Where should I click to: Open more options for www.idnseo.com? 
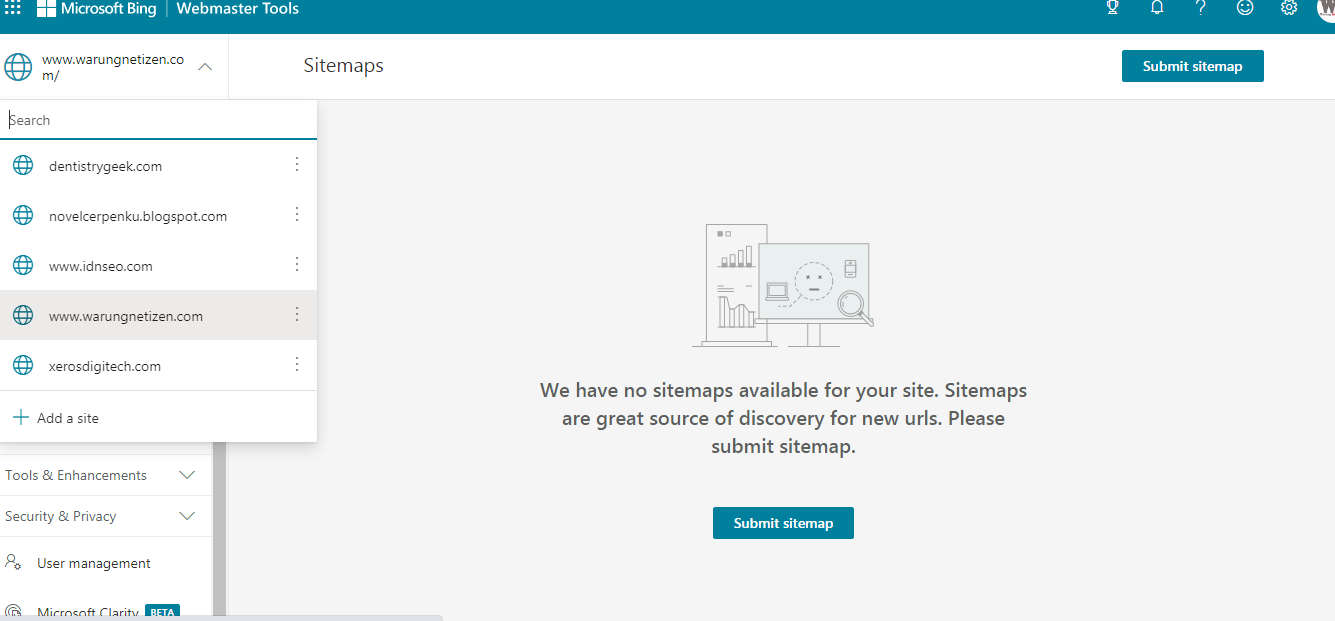pyautogui.click(x=297, y=265)
